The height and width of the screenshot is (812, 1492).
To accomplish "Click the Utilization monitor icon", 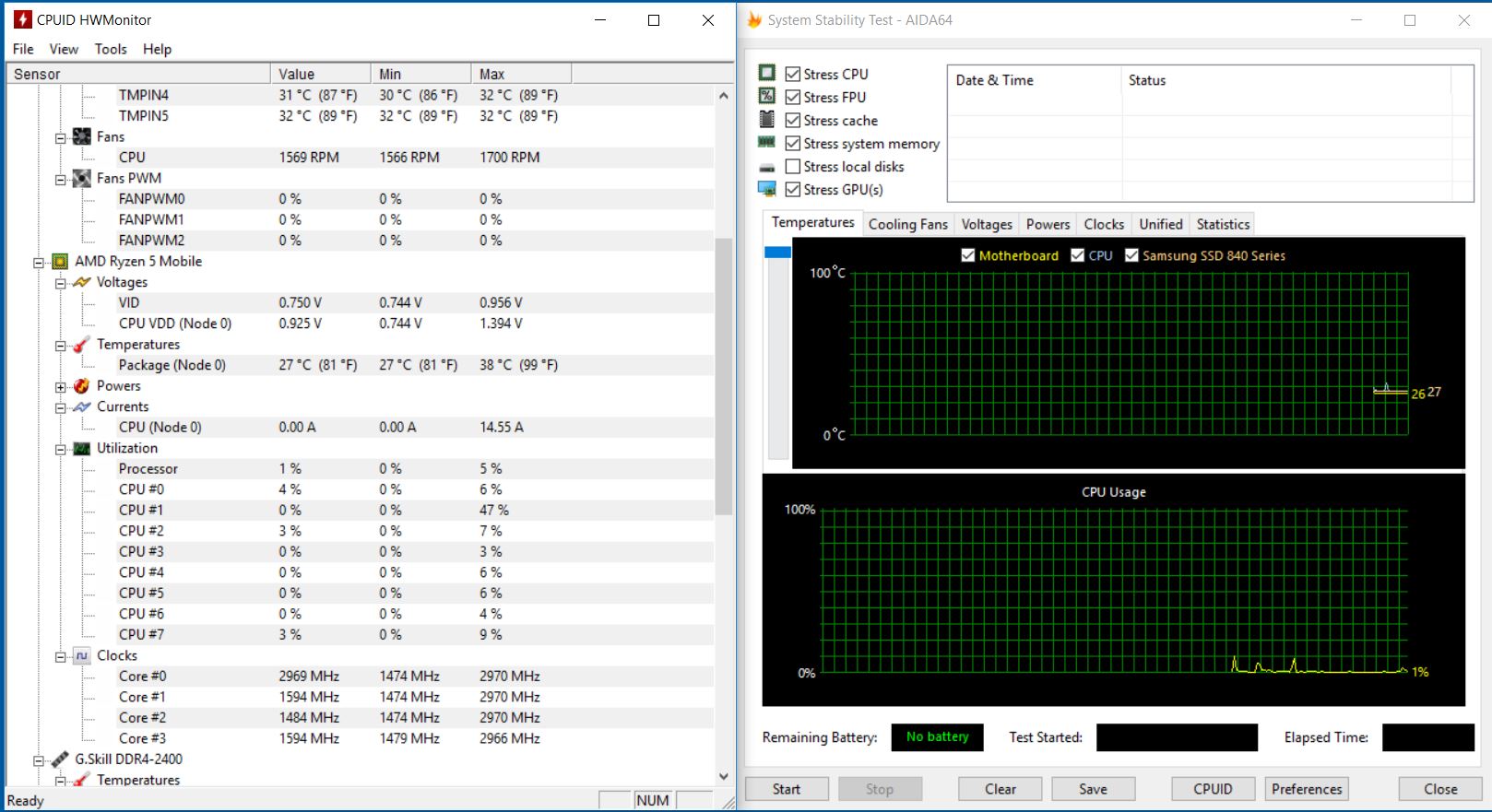I will [x=82, y=449].
